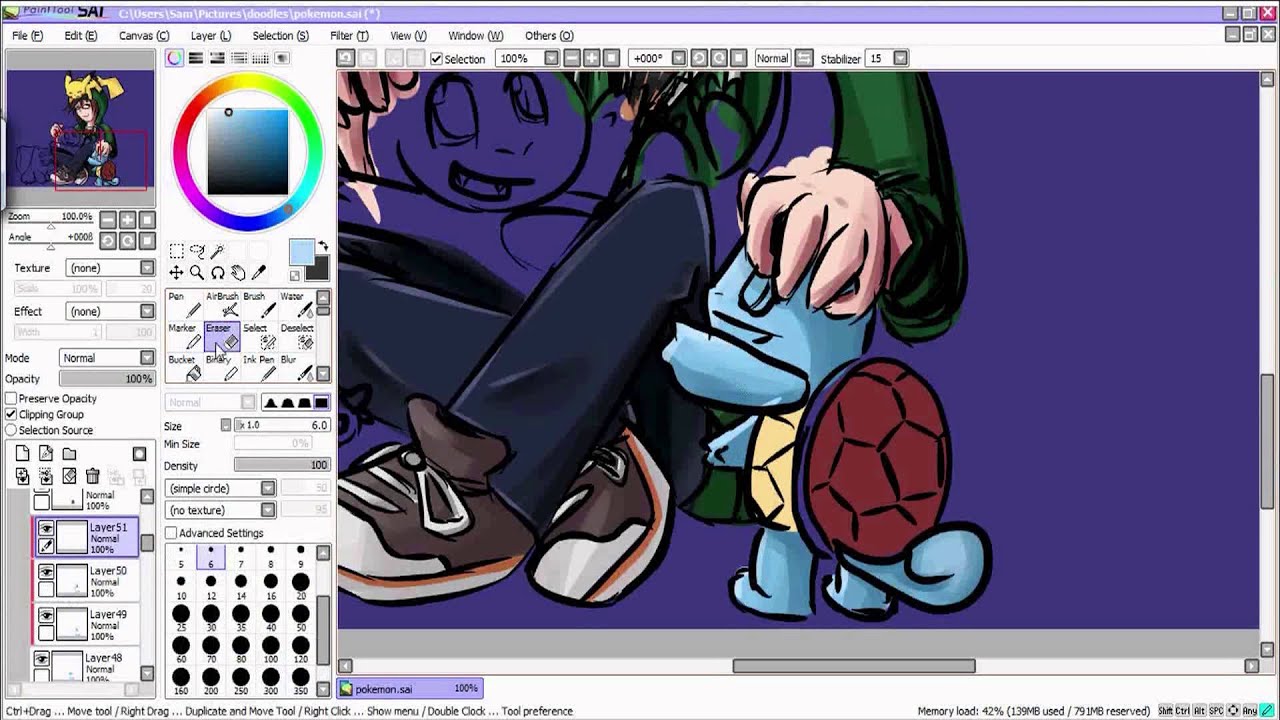Click the light blue foreground color swatch
Image resolution: width=1280 pixels, height=720 pixels.
301,252
